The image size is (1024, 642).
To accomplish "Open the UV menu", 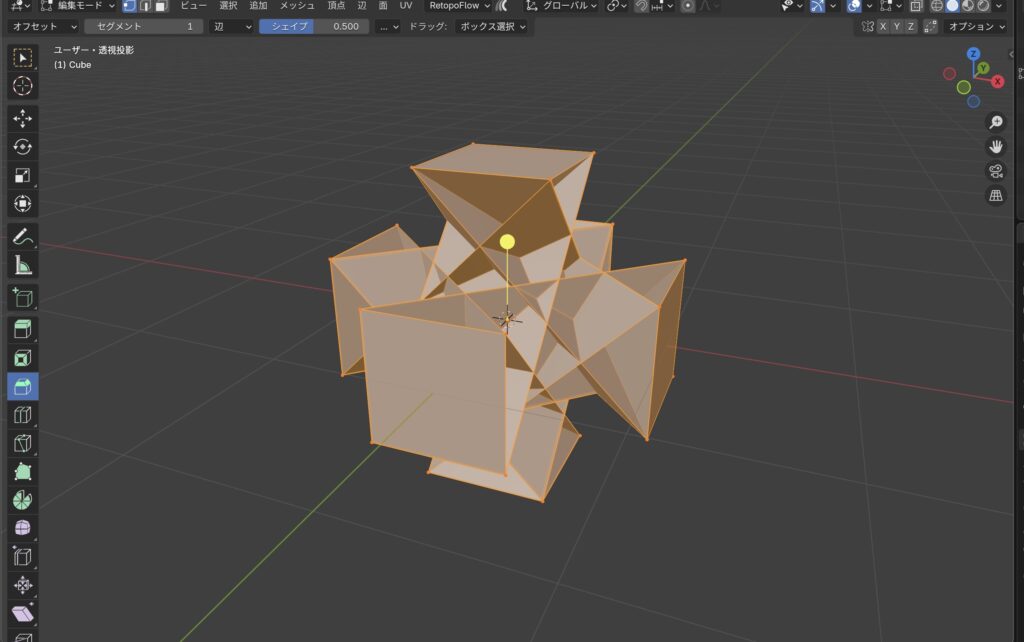I will tap(406, 6).
